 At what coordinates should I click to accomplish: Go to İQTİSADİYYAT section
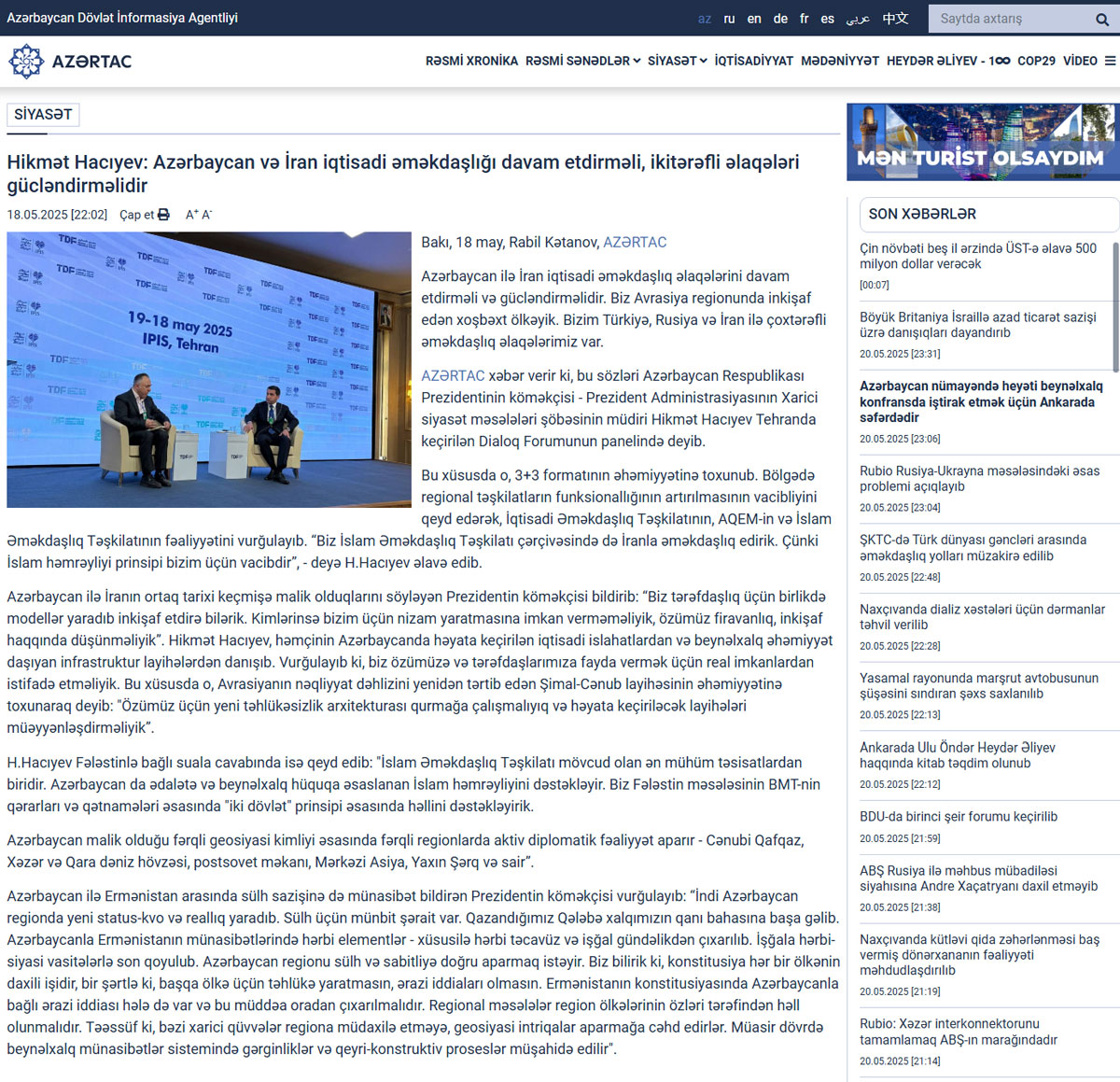click(x=753, y=61)
